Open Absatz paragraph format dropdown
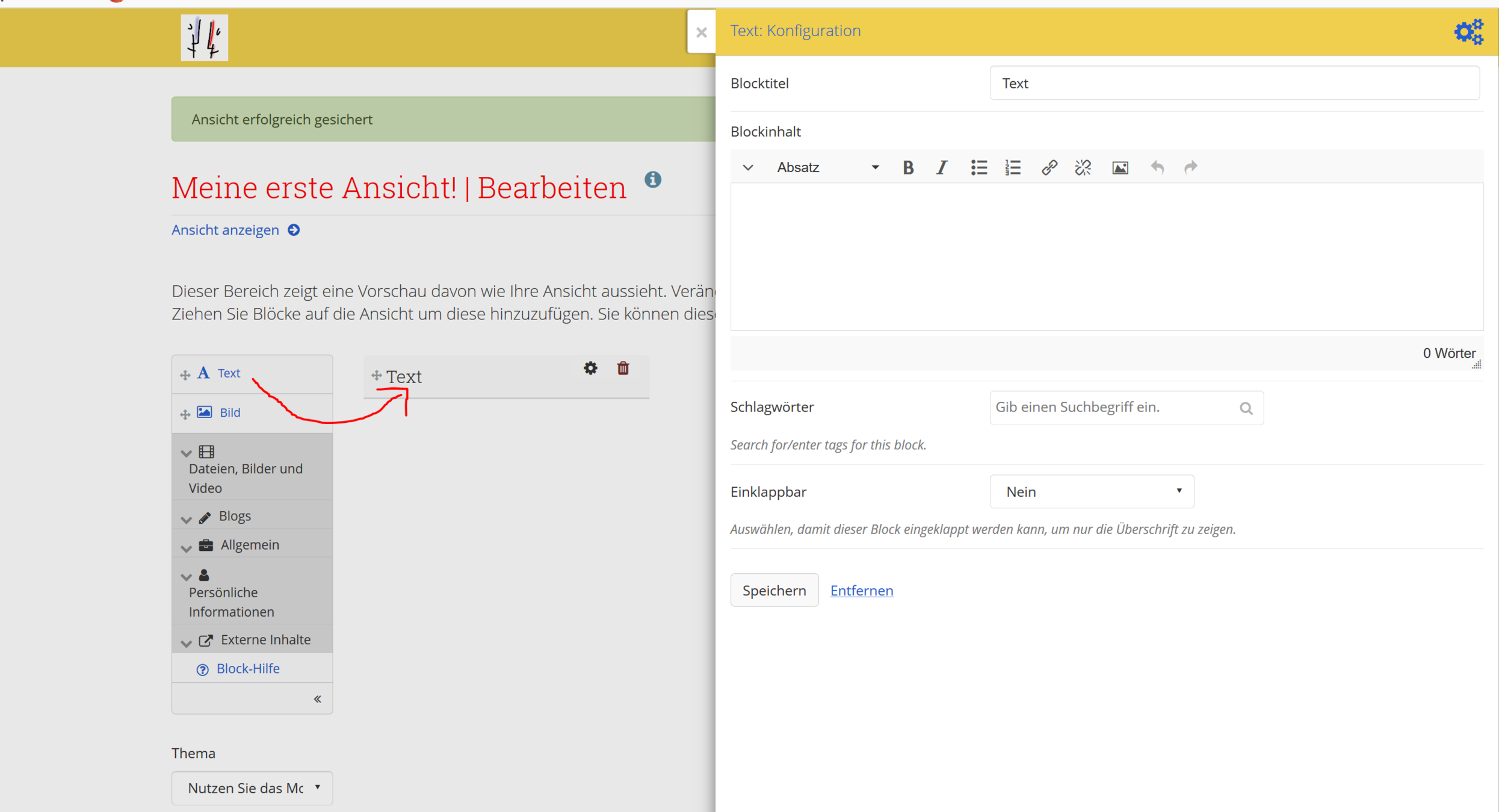Viewport: 1499px width, 812px height. click(827, 167)
